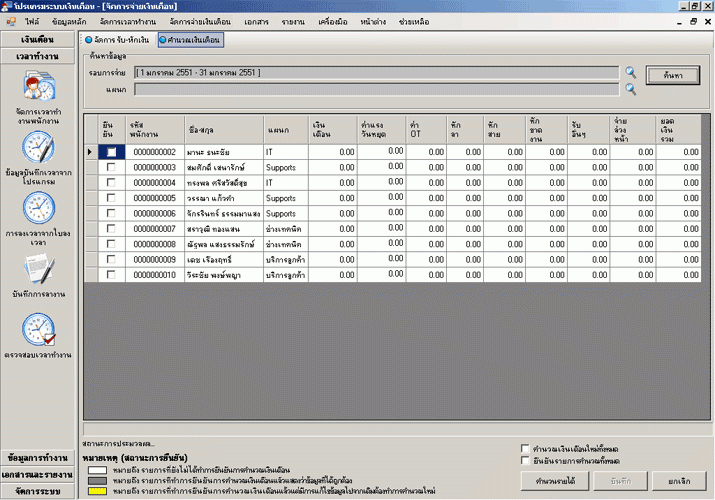Expand the ข้อมูลการทำงาน sidebar section
Image resolution: width=715 pixels, height=500 pixels.
coord(37,458)
